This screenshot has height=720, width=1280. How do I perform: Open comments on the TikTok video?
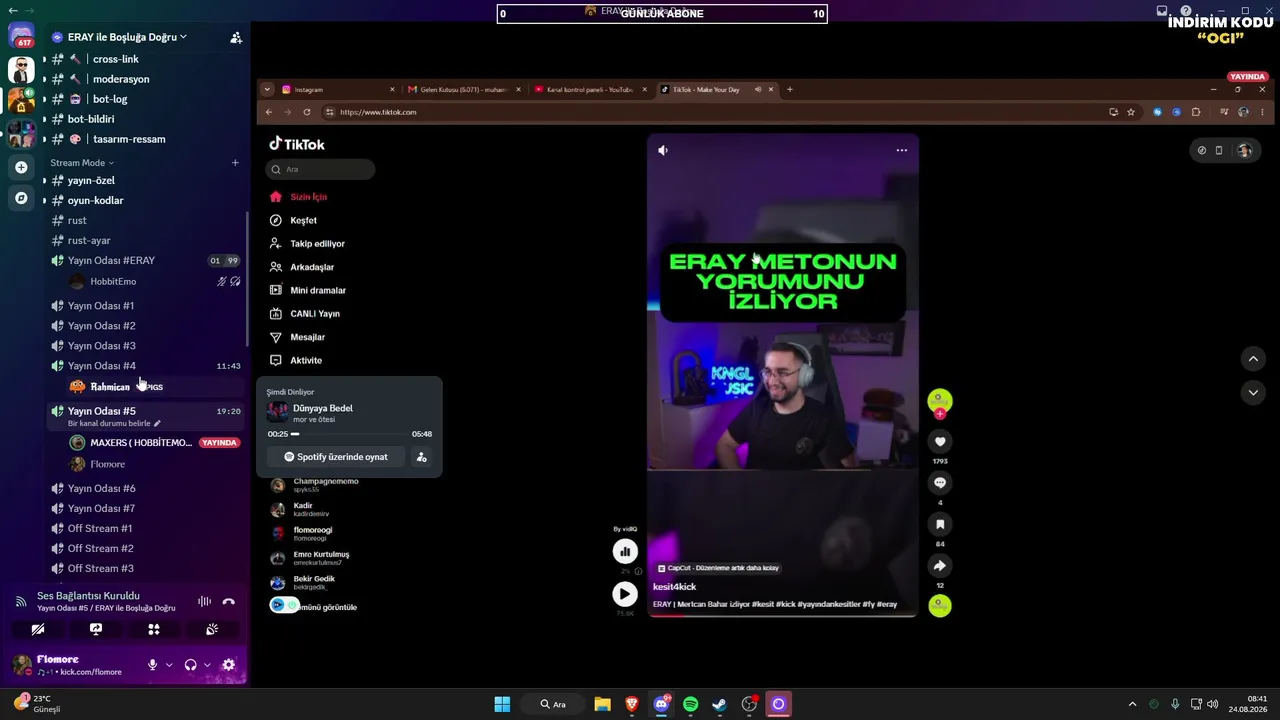coord(940,483)
